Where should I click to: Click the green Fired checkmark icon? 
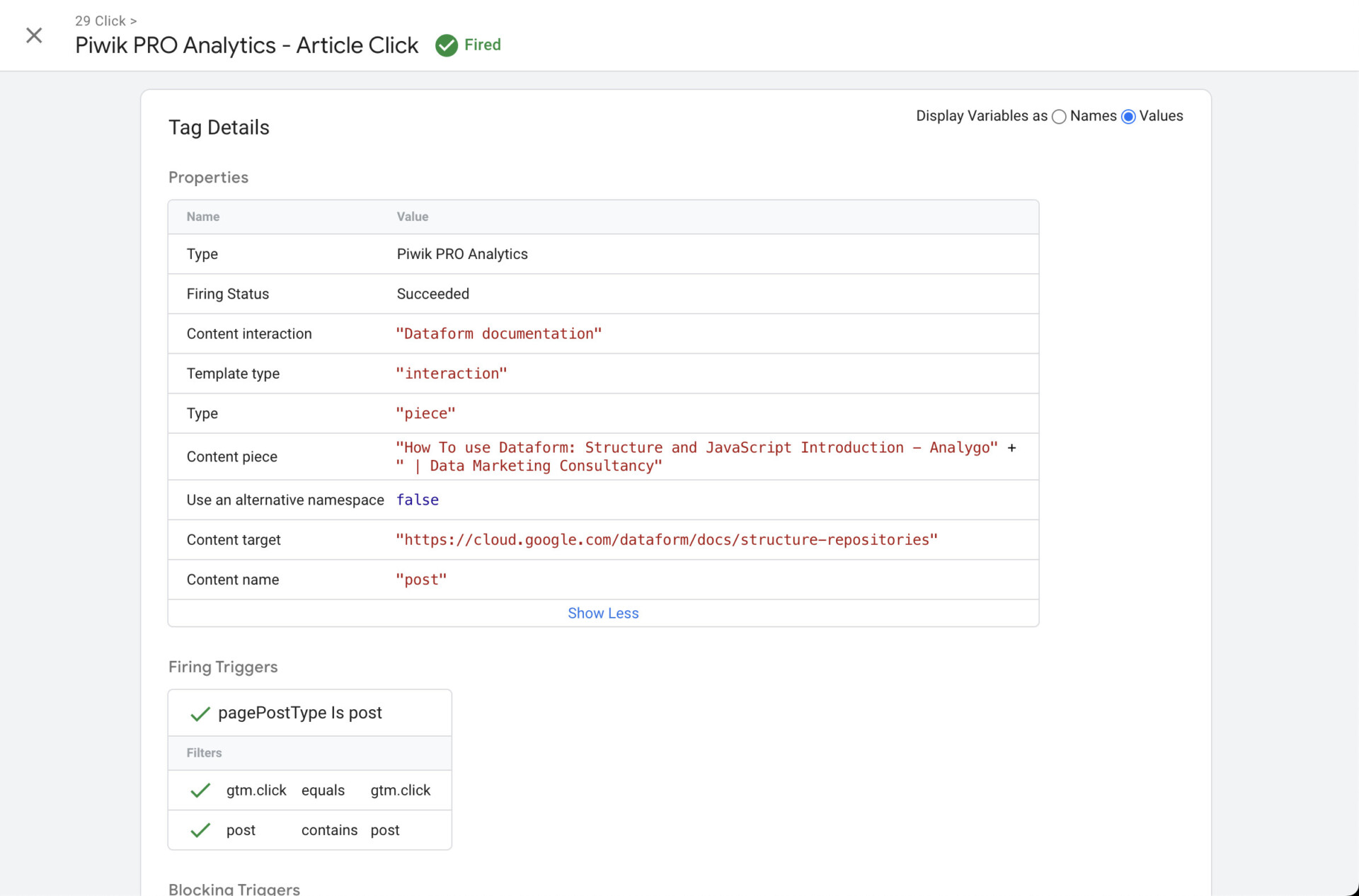coord(446,45)
